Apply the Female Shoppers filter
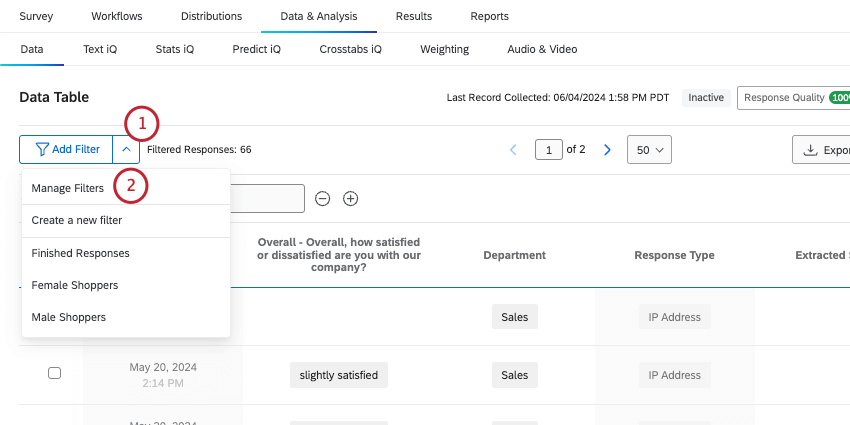Image resolution: width=850 pixels, height=425 pixels. [75, 285]
